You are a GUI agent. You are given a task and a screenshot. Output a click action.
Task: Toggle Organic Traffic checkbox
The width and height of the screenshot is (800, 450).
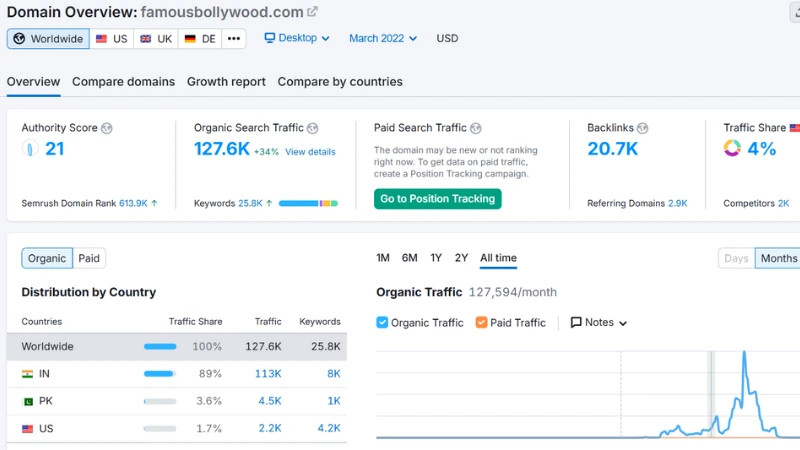382,322
